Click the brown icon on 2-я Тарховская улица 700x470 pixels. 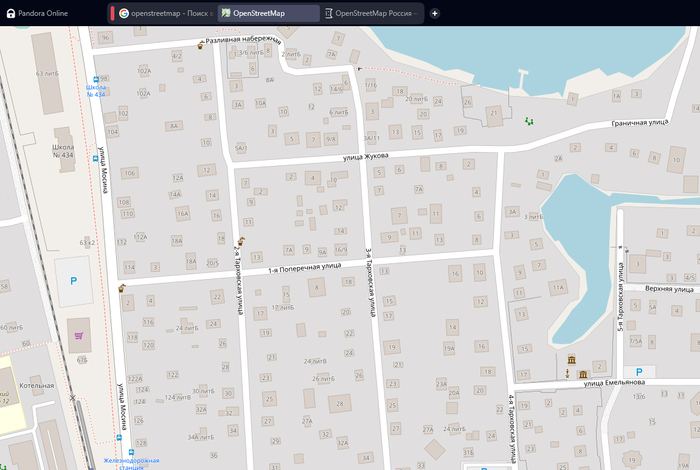(241, 240)
